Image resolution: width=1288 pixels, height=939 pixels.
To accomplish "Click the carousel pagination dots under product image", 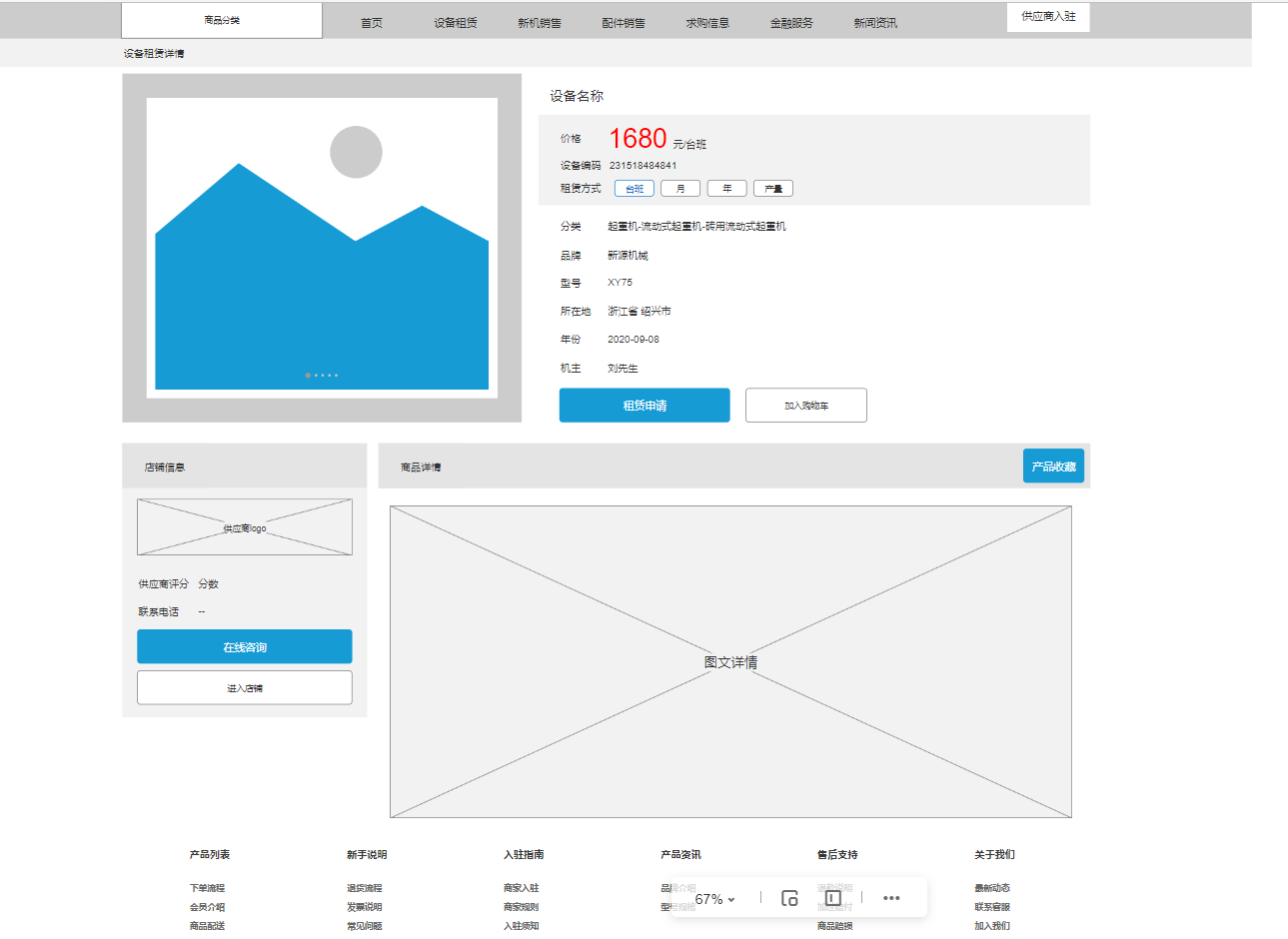I will click(x=322, y=376).
